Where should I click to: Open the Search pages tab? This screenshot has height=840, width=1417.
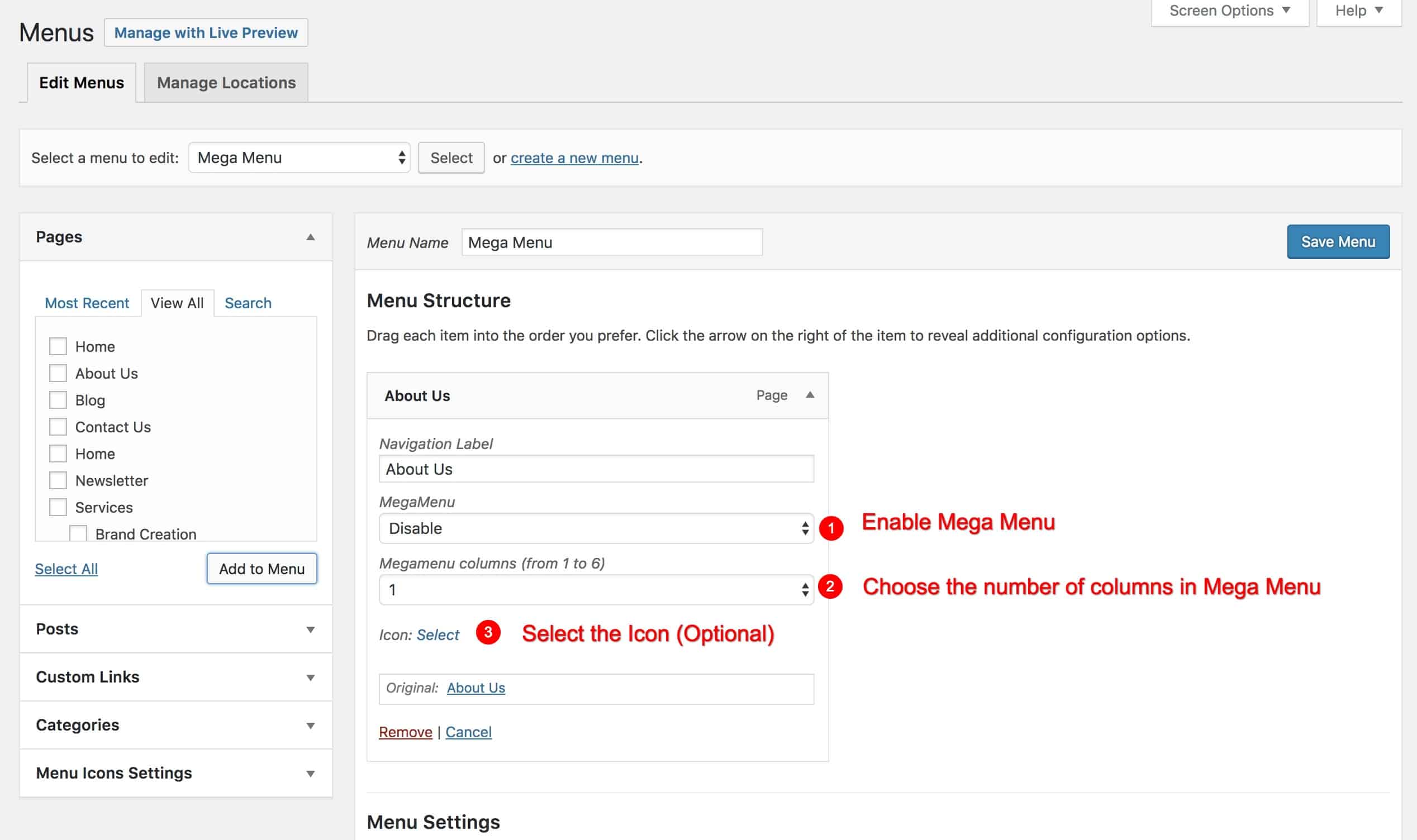248,303
